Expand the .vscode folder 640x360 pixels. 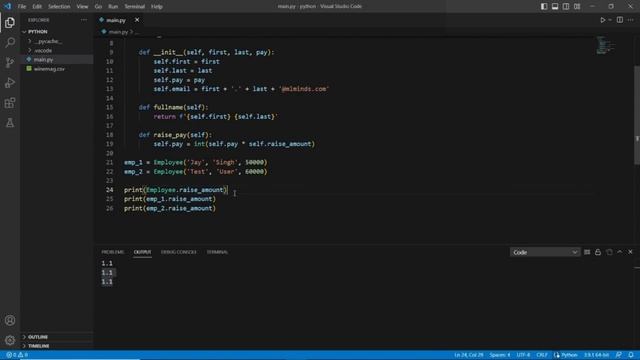(43, 51)
